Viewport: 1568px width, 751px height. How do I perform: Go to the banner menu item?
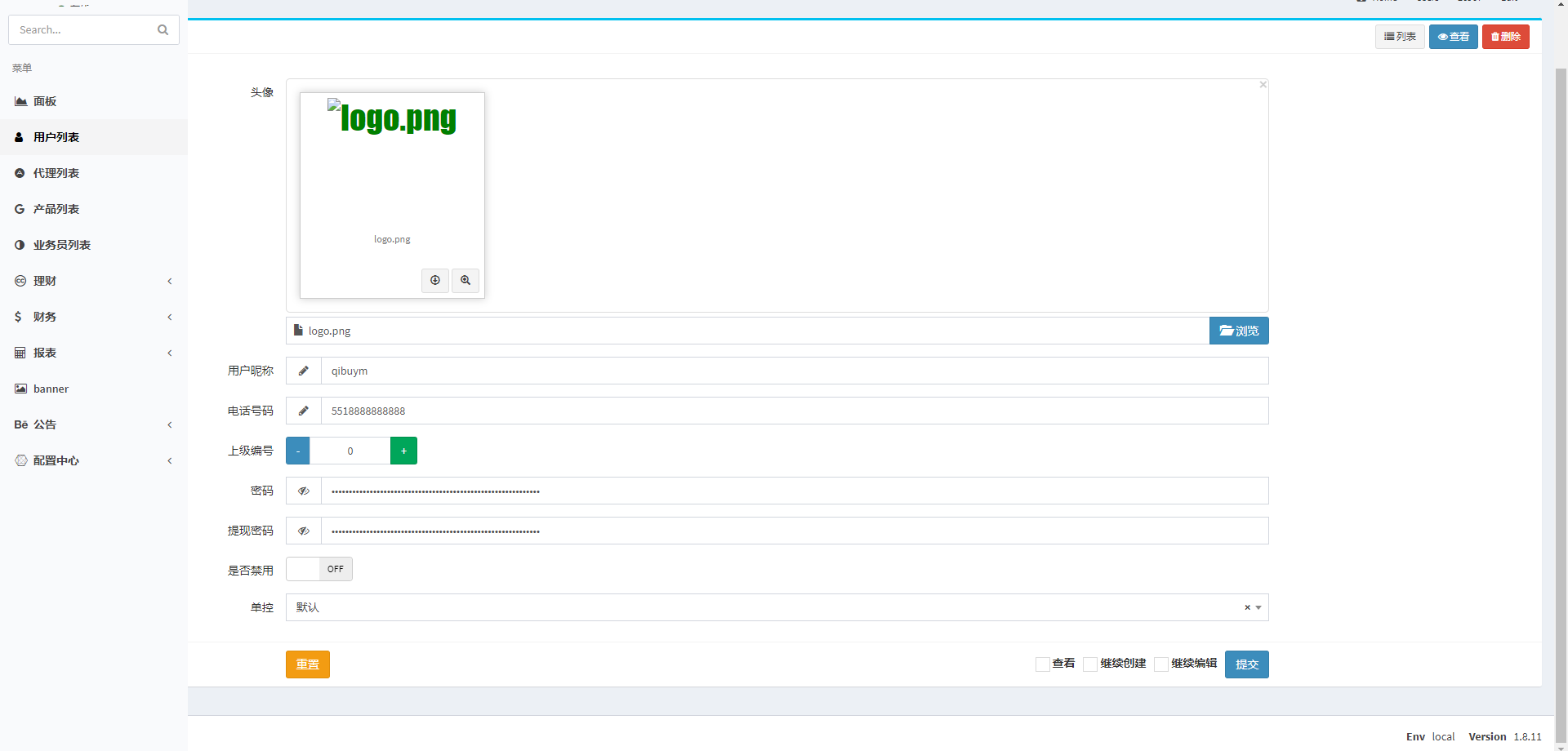pos(51,389)
